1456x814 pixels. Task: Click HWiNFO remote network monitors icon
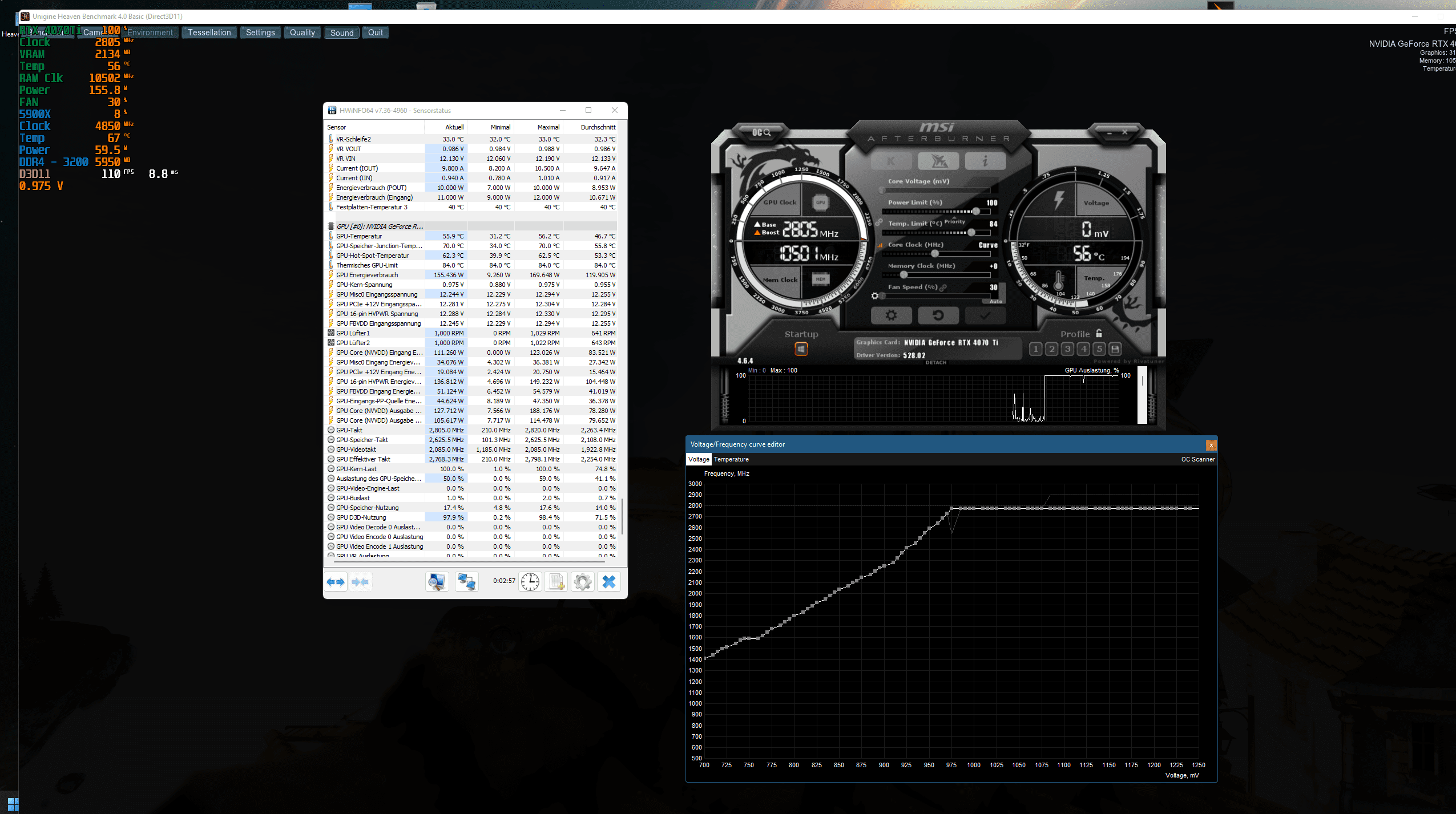(x=466, y=582)
